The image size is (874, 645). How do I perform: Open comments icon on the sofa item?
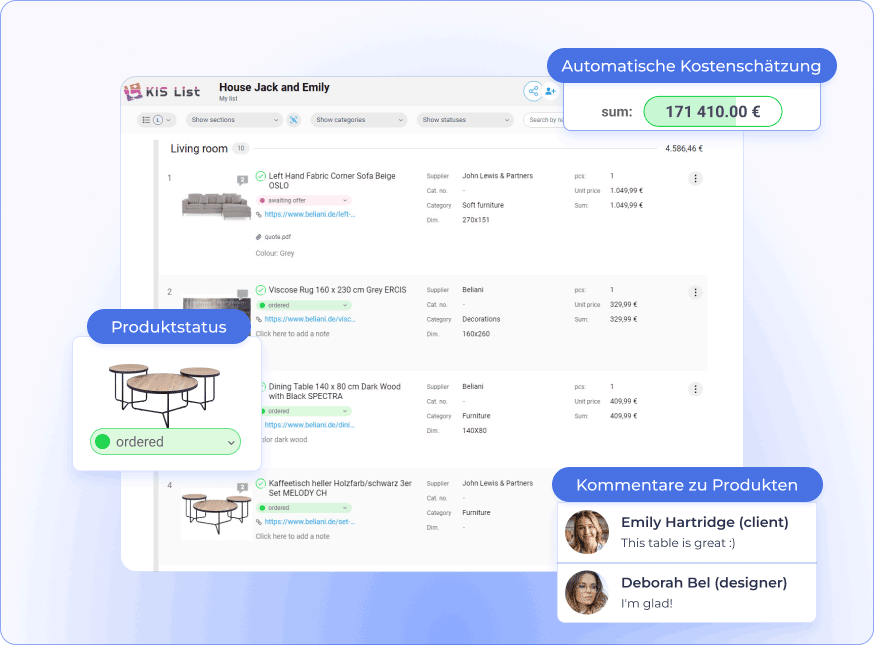pyautogui.click(x=242, y=180)
